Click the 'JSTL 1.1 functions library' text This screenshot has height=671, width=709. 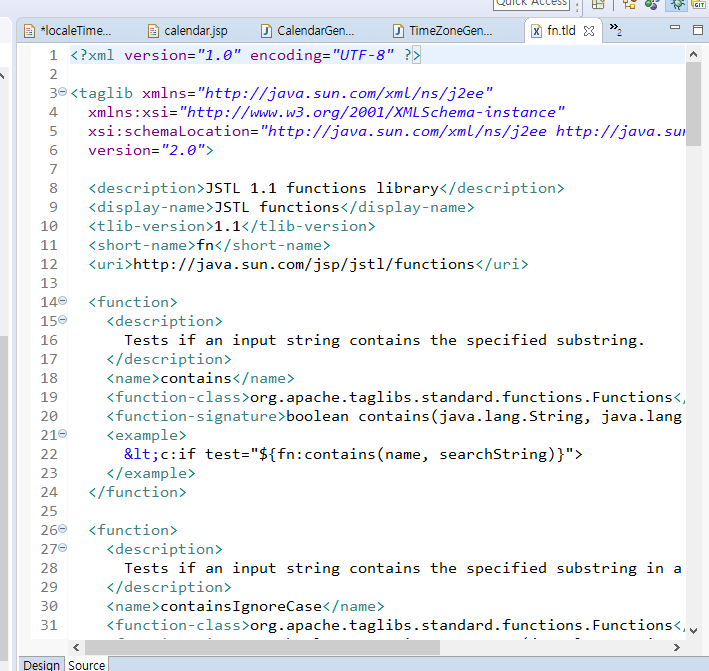[322, 188]
